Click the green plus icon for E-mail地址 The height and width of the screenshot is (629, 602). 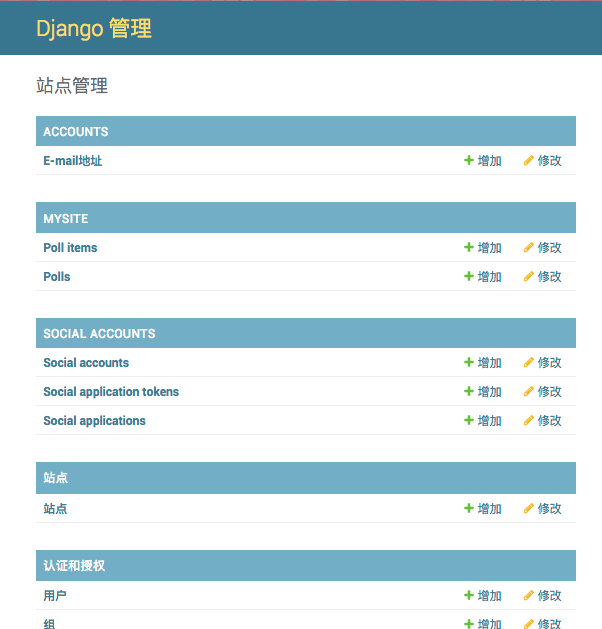tap(468, 160)
